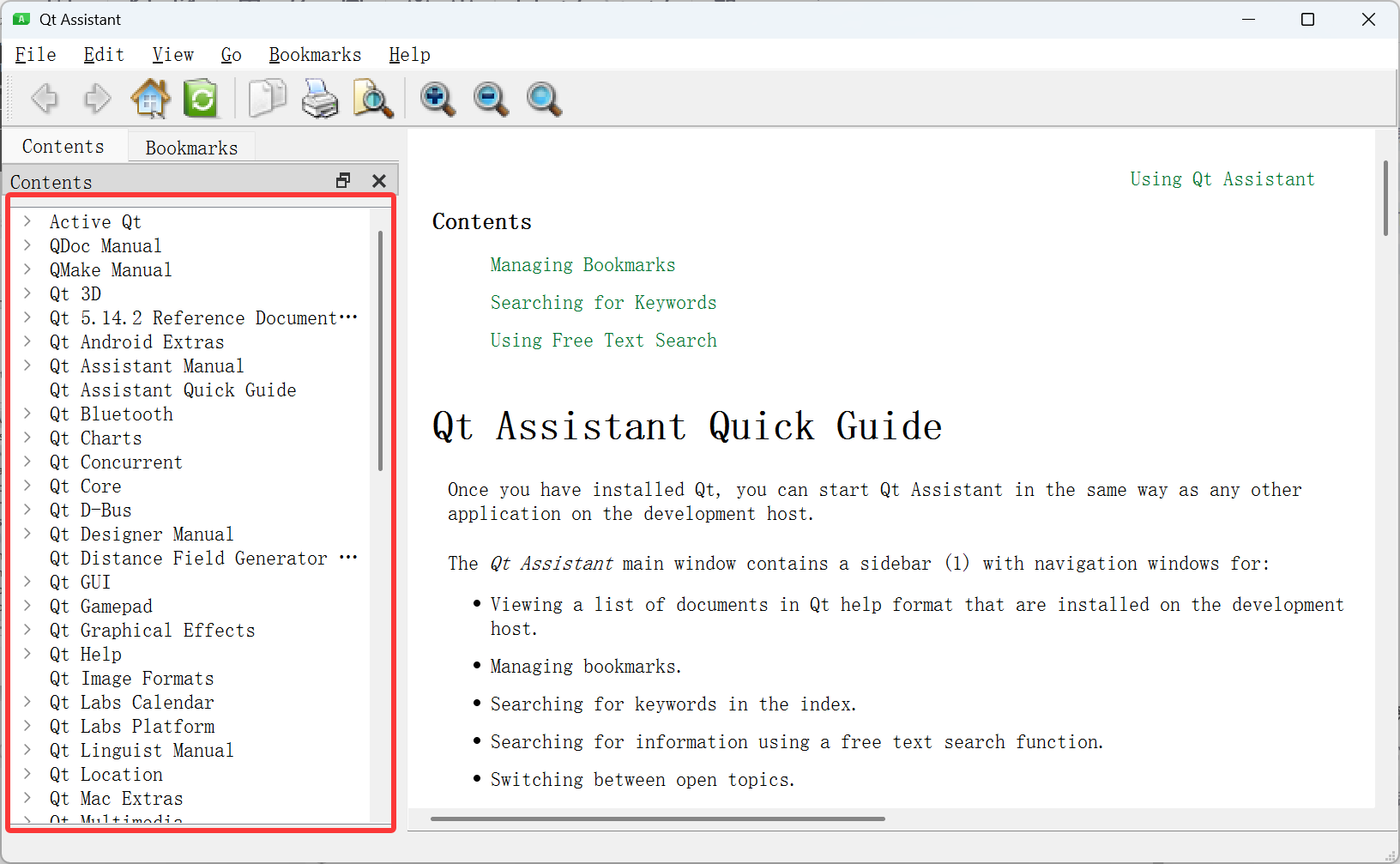1400x864 pixels.
Task: Expand the Qt Concurrent node
Action: point(27,462)
